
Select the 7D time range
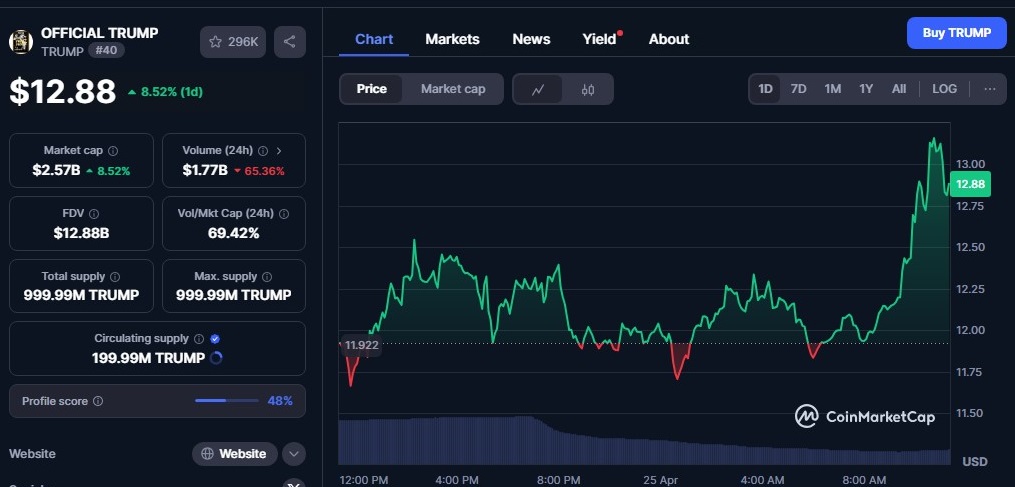tap(799, 89)
